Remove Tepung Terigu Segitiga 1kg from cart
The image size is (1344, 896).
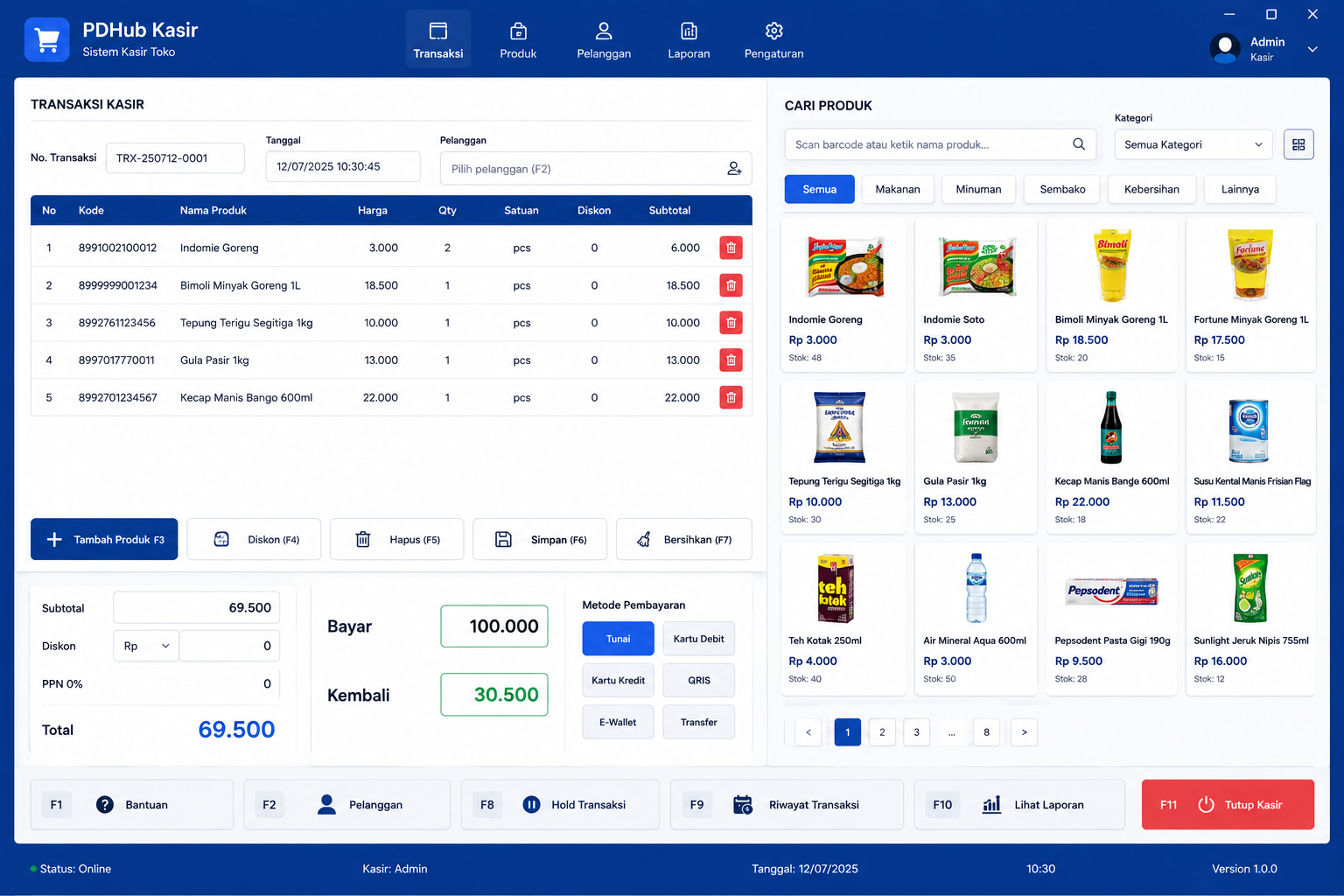[731, 323]
